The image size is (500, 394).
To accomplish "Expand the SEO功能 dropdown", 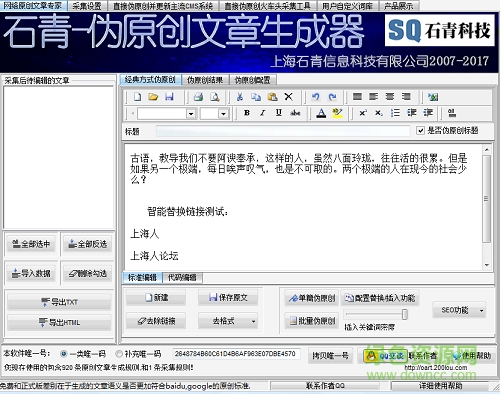I will tap(481, 310).
